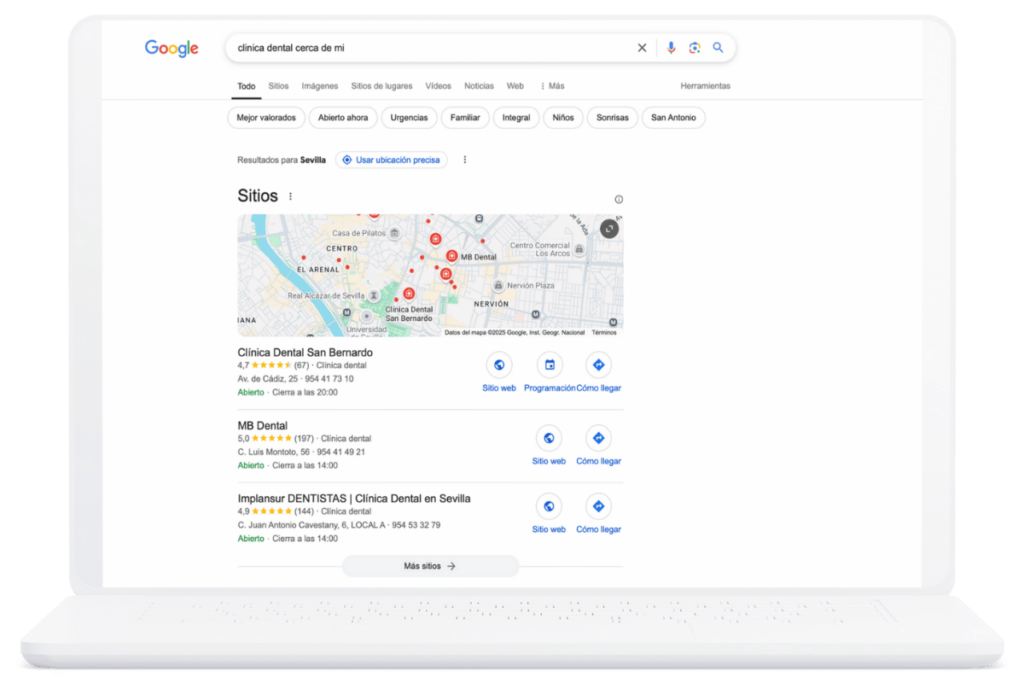The image size is (1024, 683).
Task: Open three-dot options beside Usar ubicación precisa
Action: coord(464,160)
